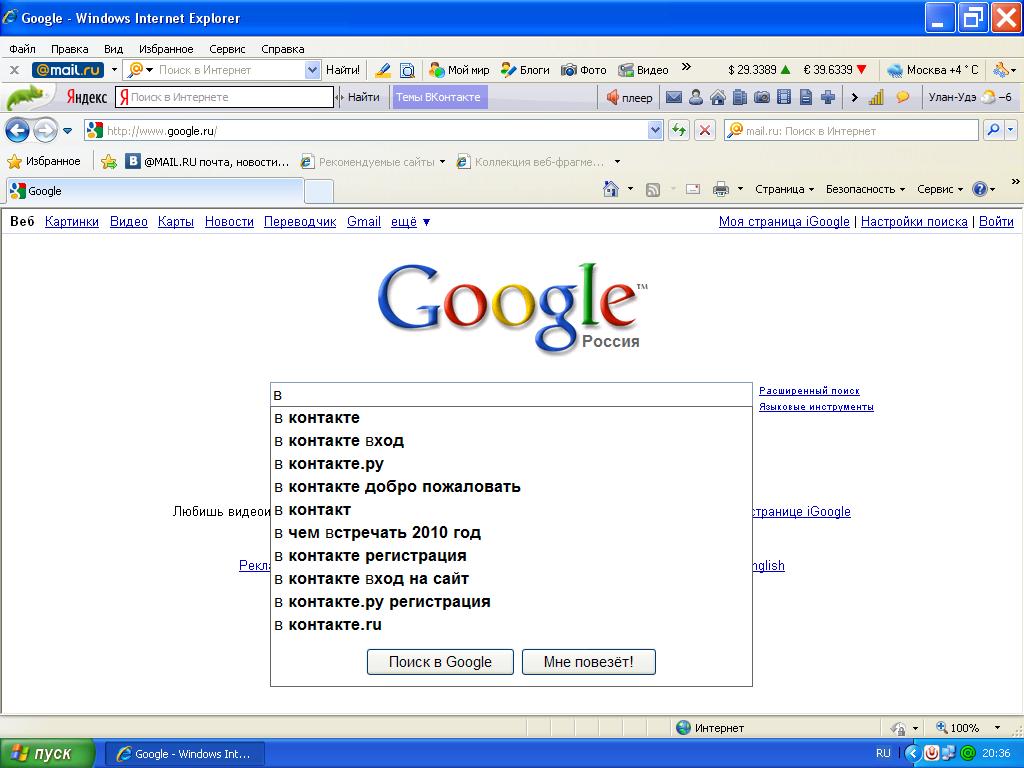
Task: Choose suggestion в чем встречать 2010 год
Action: (x=511, y=533)
